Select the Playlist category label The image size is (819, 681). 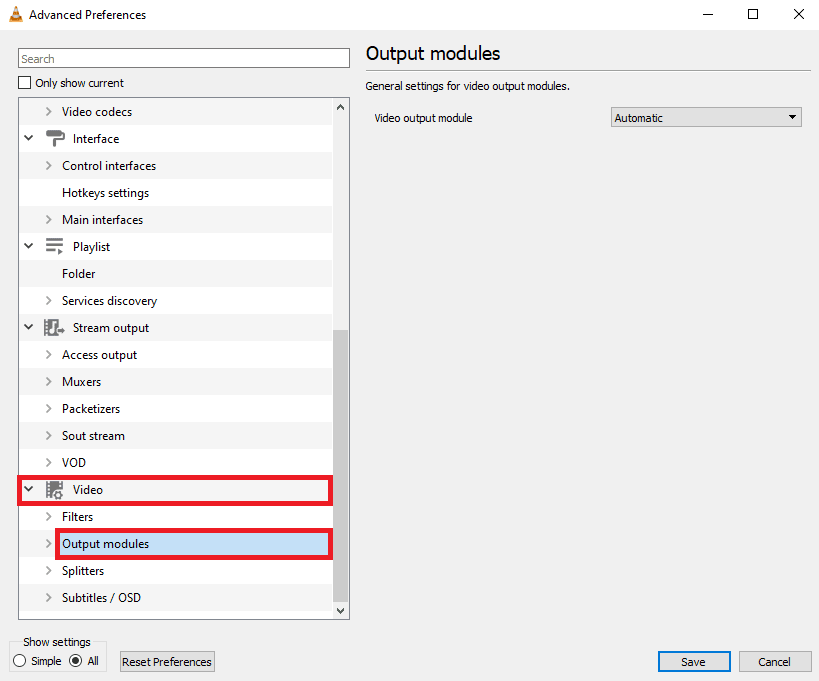pos(91,246)
